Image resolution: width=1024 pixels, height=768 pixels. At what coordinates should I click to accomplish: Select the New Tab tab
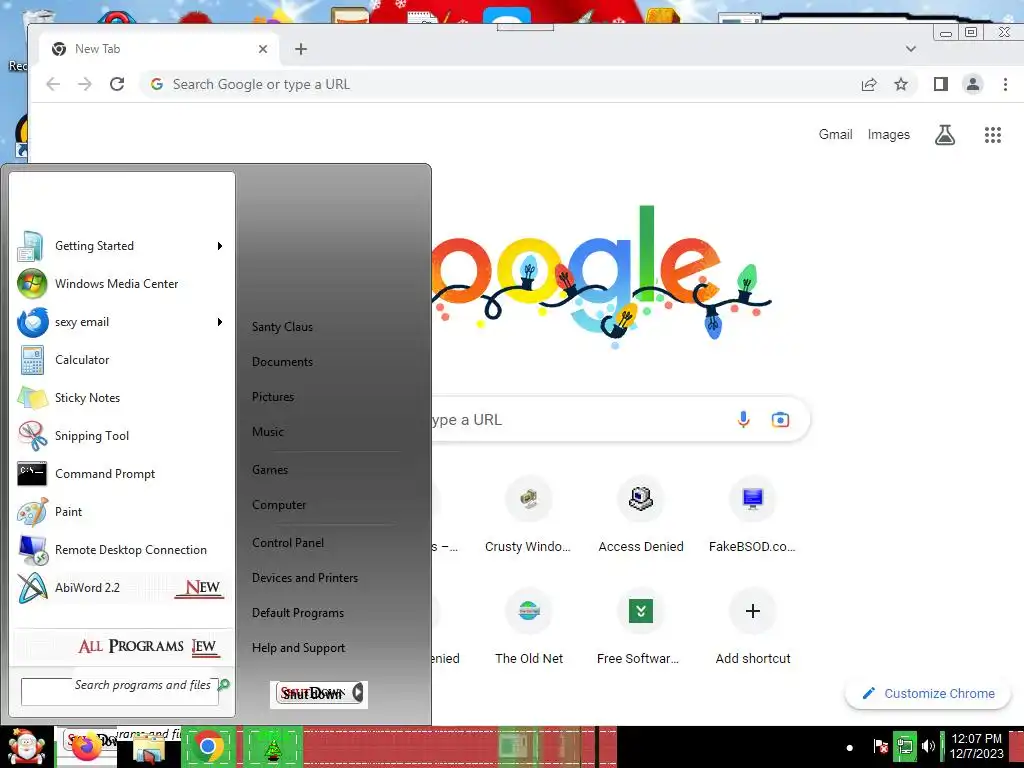(157, 49)
